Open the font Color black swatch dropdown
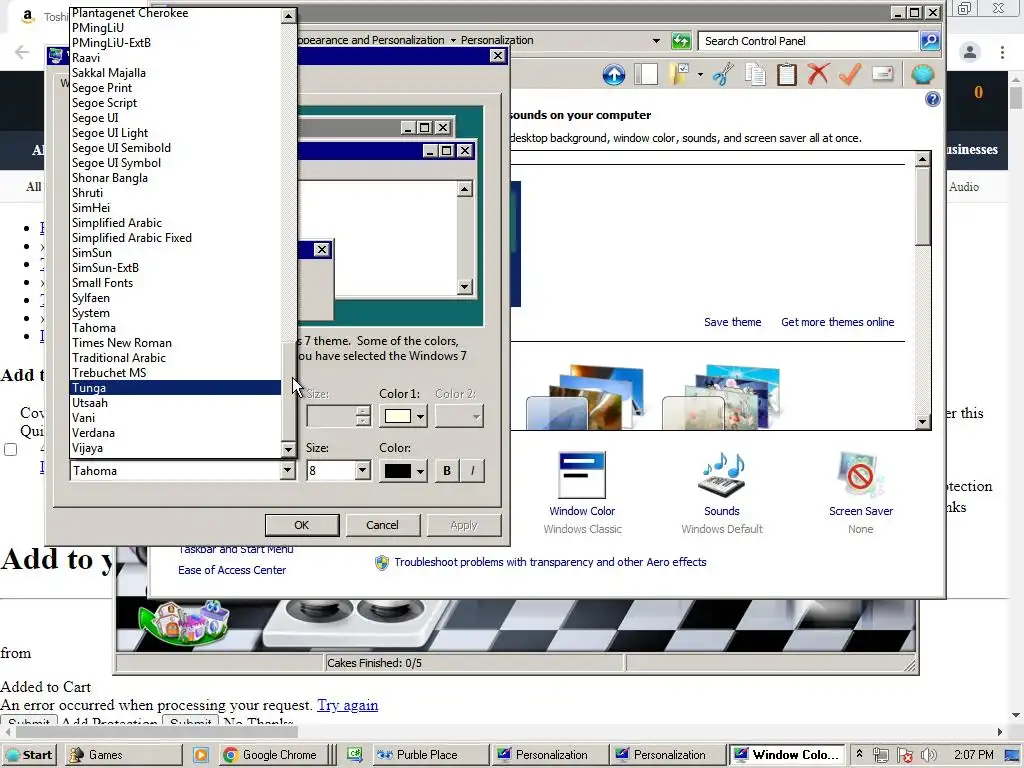 click(403, 471)
